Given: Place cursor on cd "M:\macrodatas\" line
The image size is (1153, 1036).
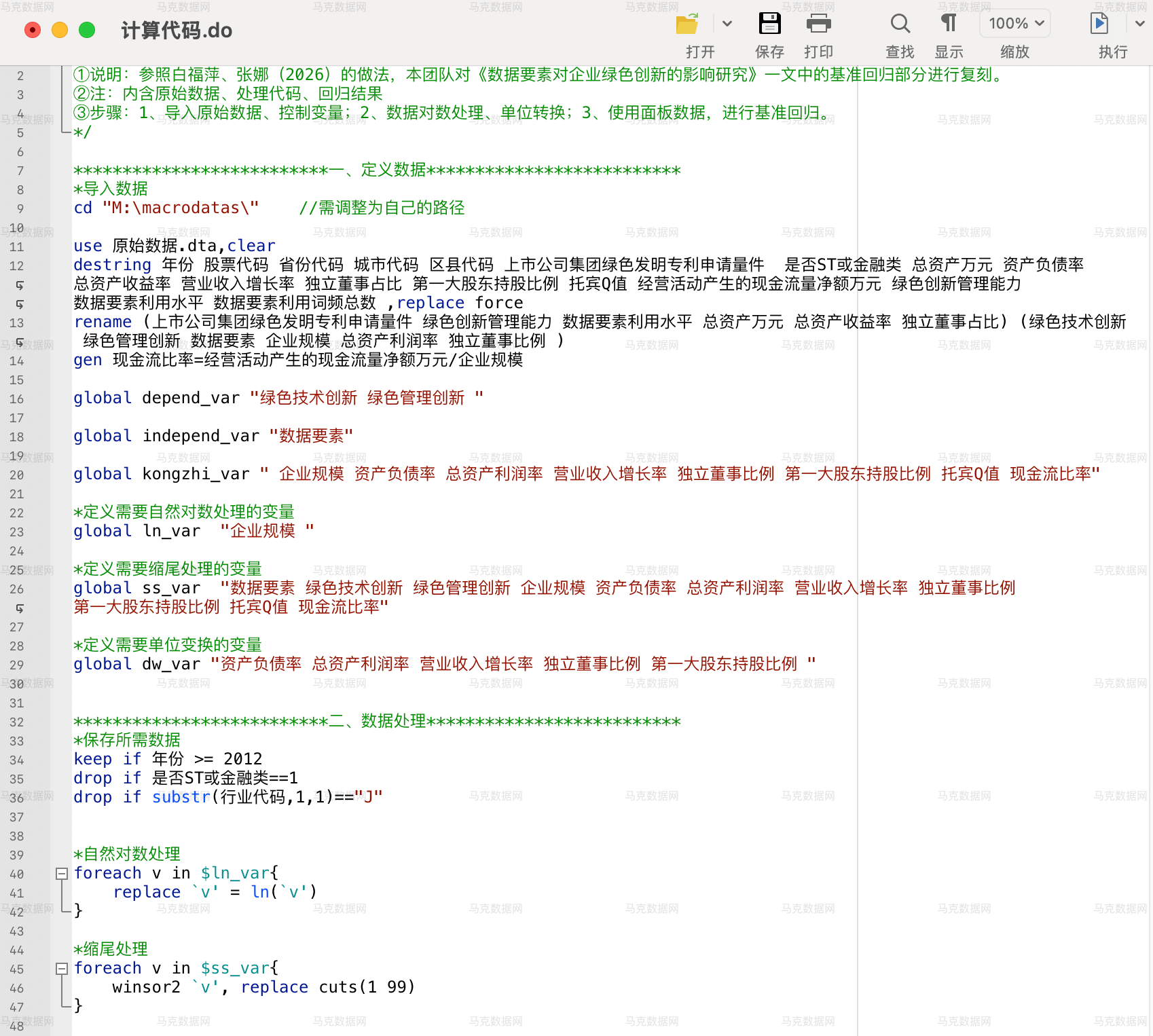Looking at the screenshot, I should [166, 208].
